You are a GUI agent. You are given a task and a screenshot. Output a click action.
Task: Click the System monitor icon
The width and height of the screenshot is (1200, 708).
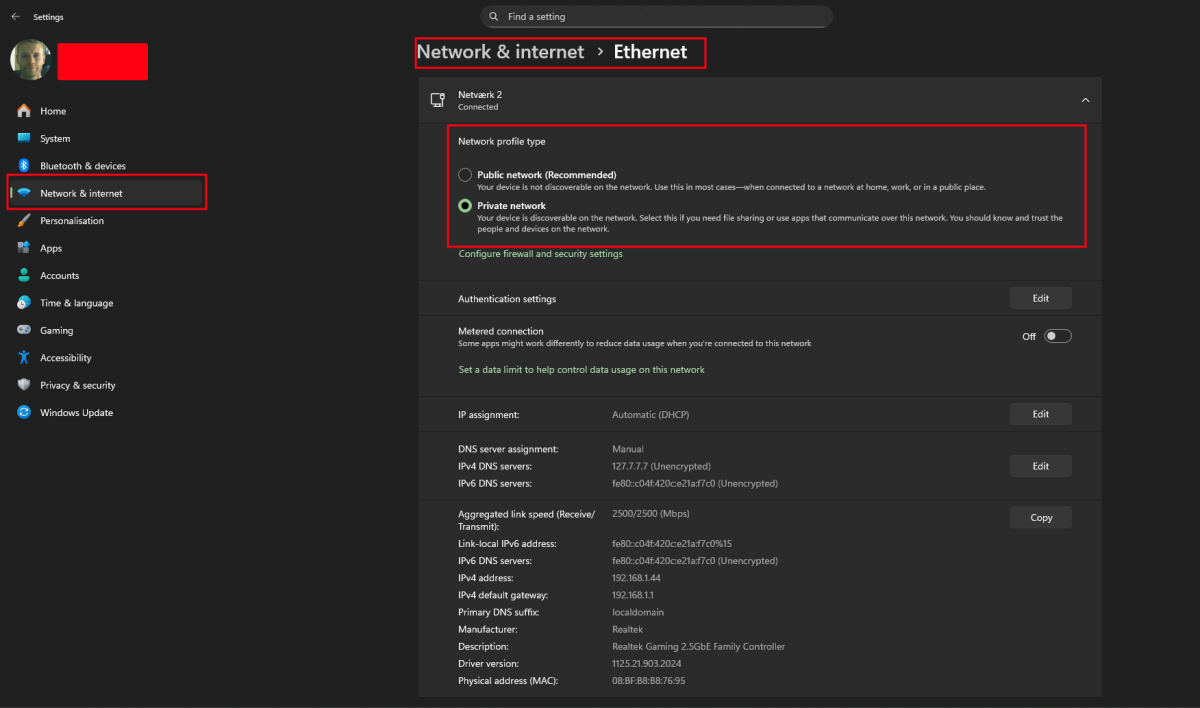tap(24, 139)
